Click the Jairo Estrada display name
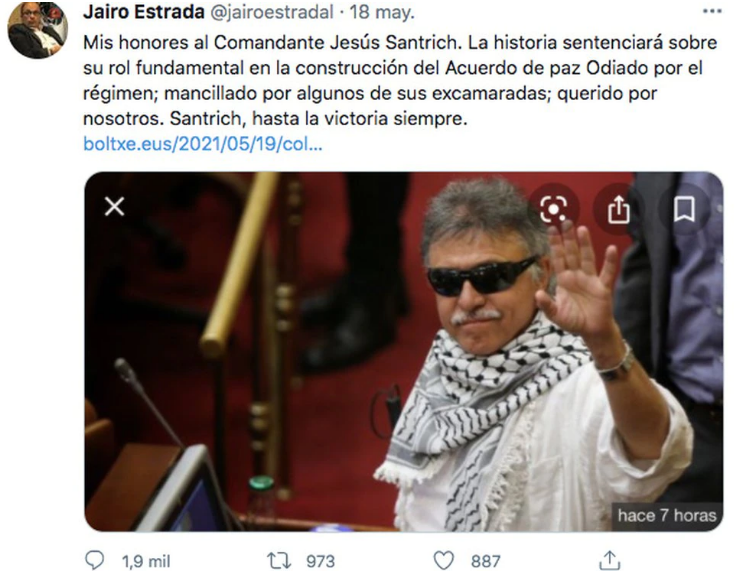742x579 pixels. [x=143, y=12]
